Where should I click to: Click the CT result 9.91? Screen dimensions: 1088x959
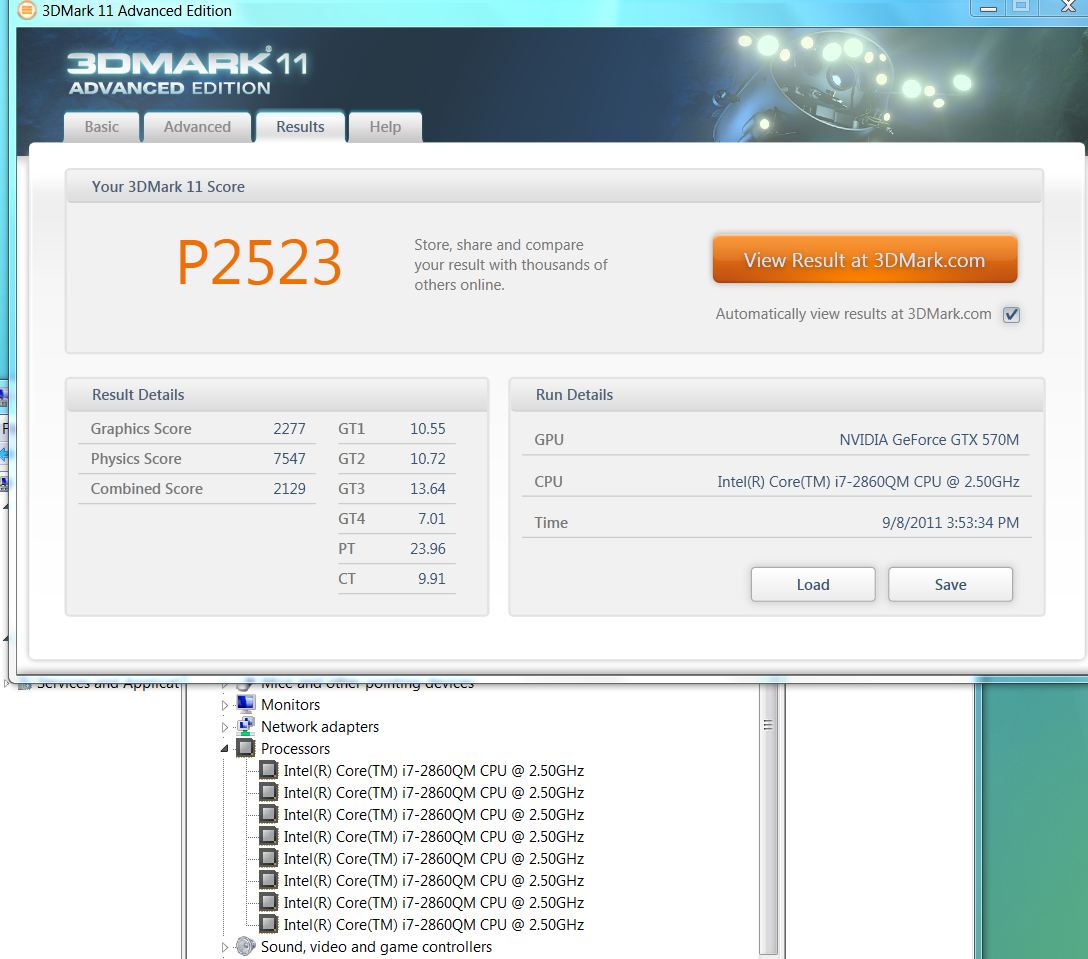tap(432, 578)
